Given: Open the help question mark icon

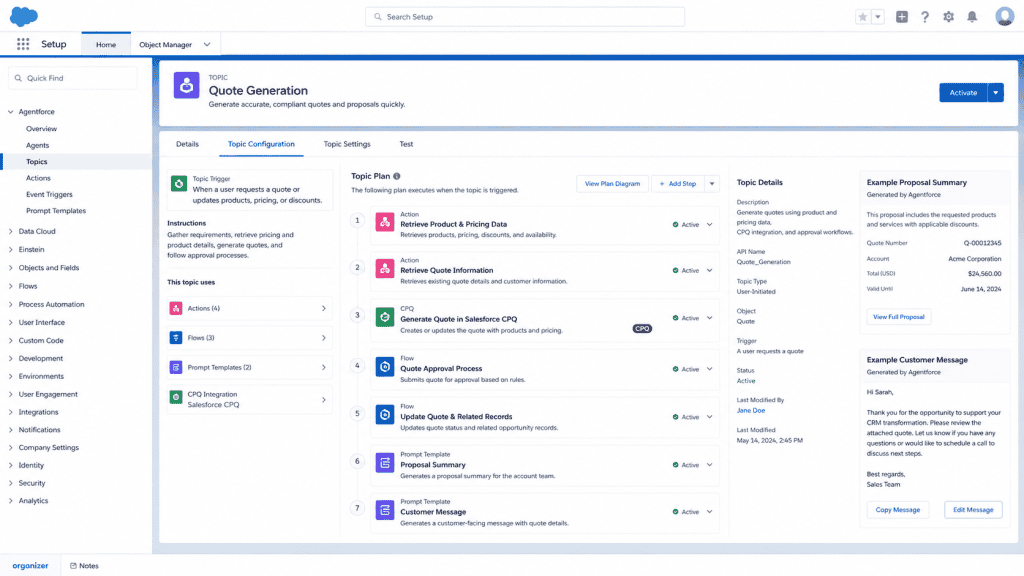Looking at the screenshot, I should pos(925,17).
